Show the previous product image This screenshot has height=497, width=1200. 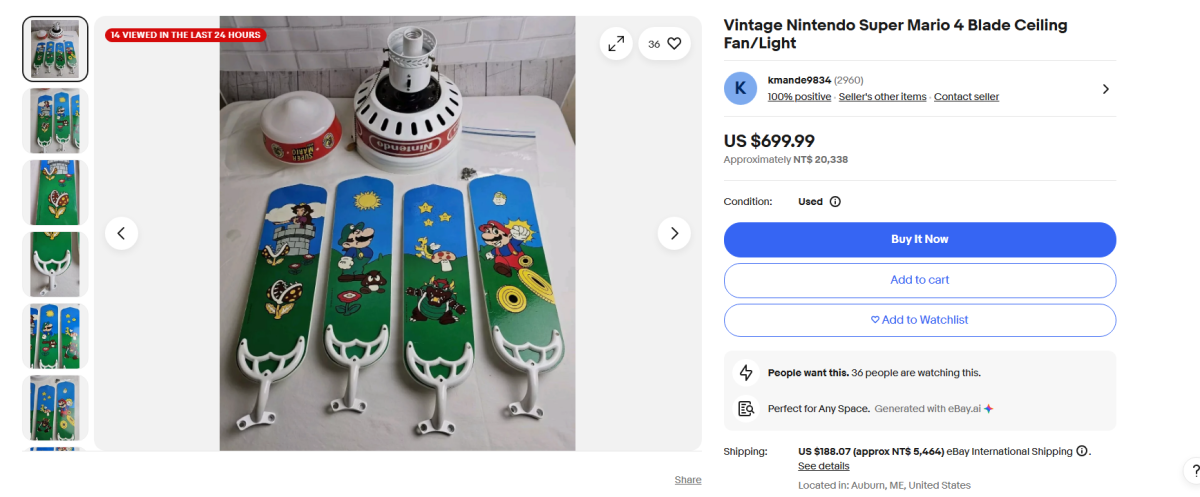(121, 233)
